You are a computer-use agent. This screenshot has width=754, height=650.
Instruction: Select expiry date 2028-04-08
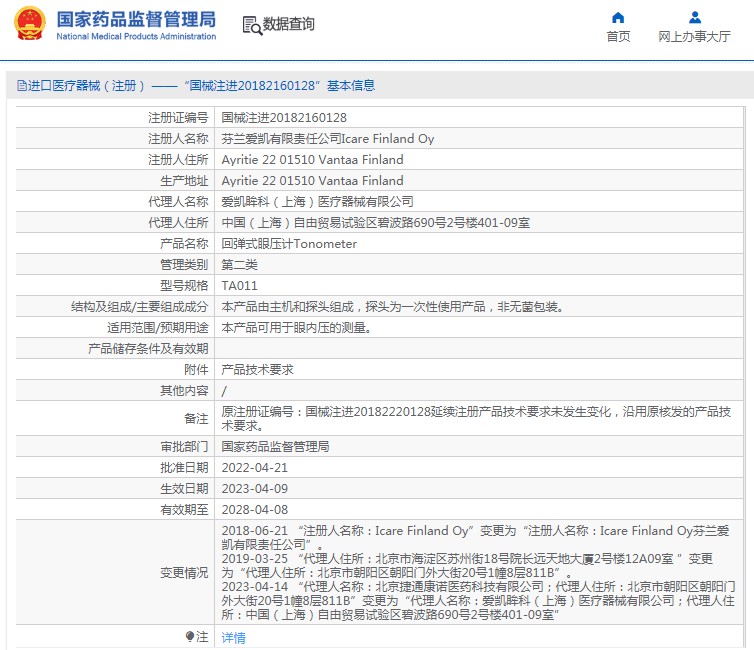254,510
